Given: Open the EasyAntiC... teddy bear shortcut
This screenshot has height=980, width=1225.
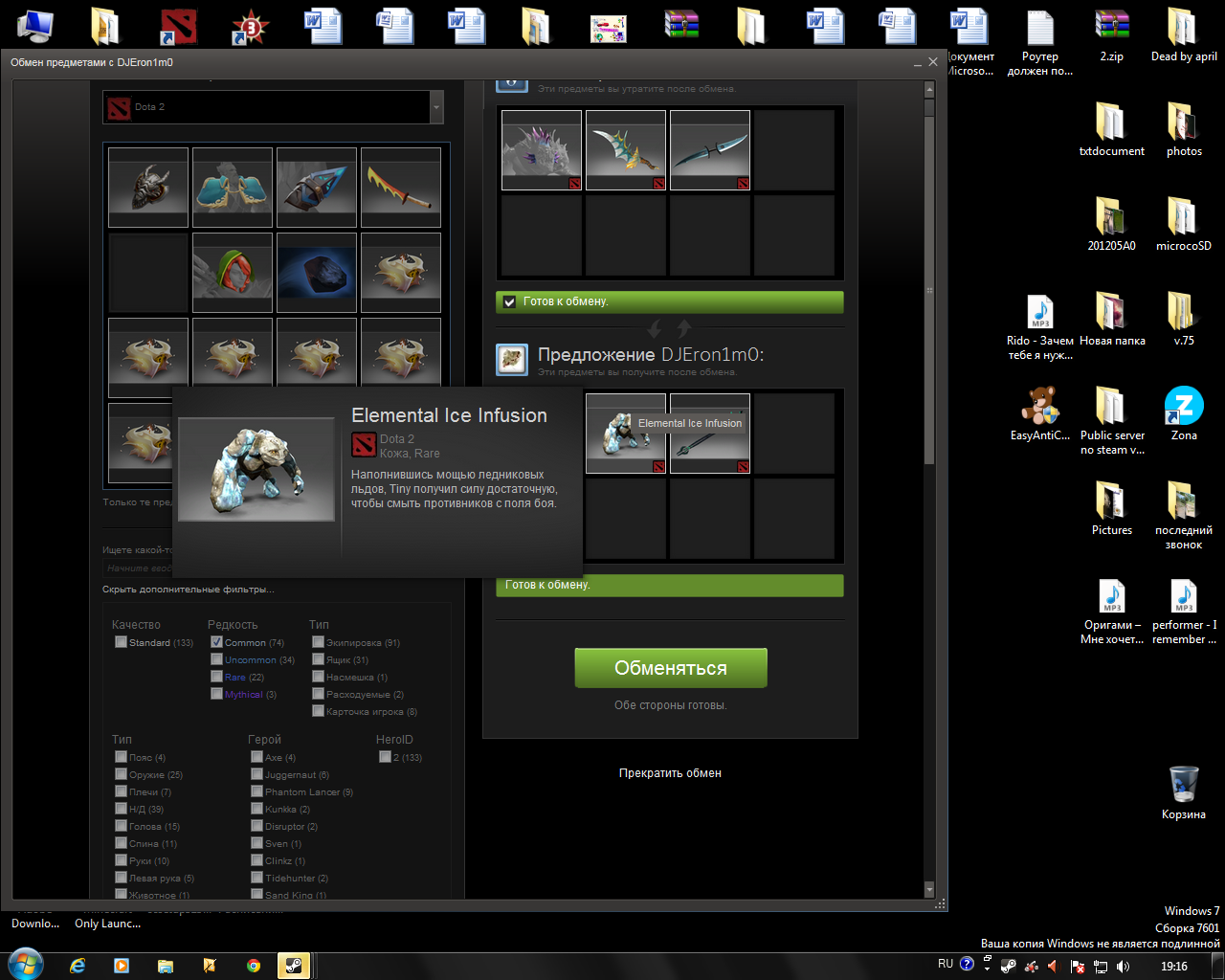Looking at the screenshot, I should [1040, 413].
